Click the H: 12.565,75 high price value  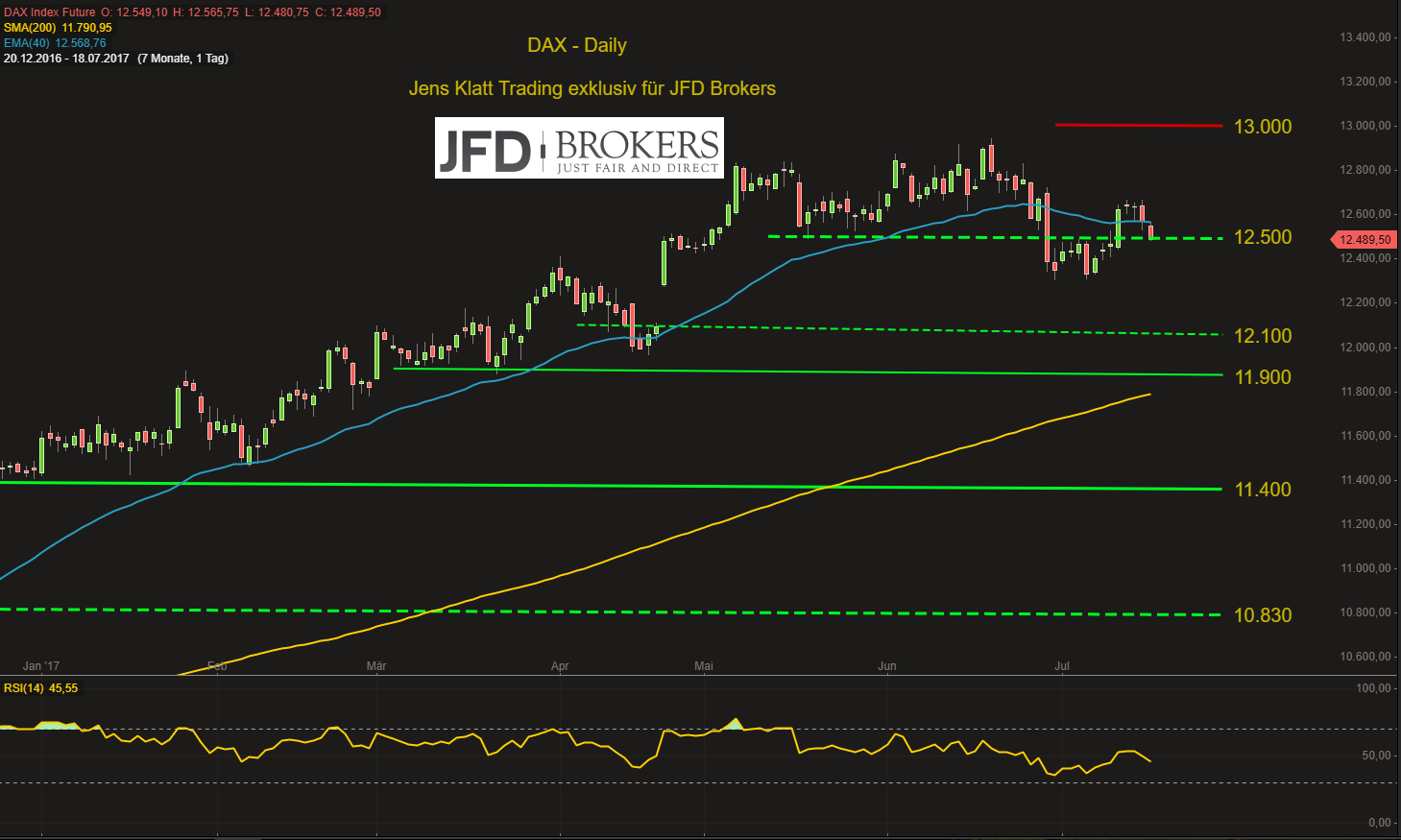[205, 12]
